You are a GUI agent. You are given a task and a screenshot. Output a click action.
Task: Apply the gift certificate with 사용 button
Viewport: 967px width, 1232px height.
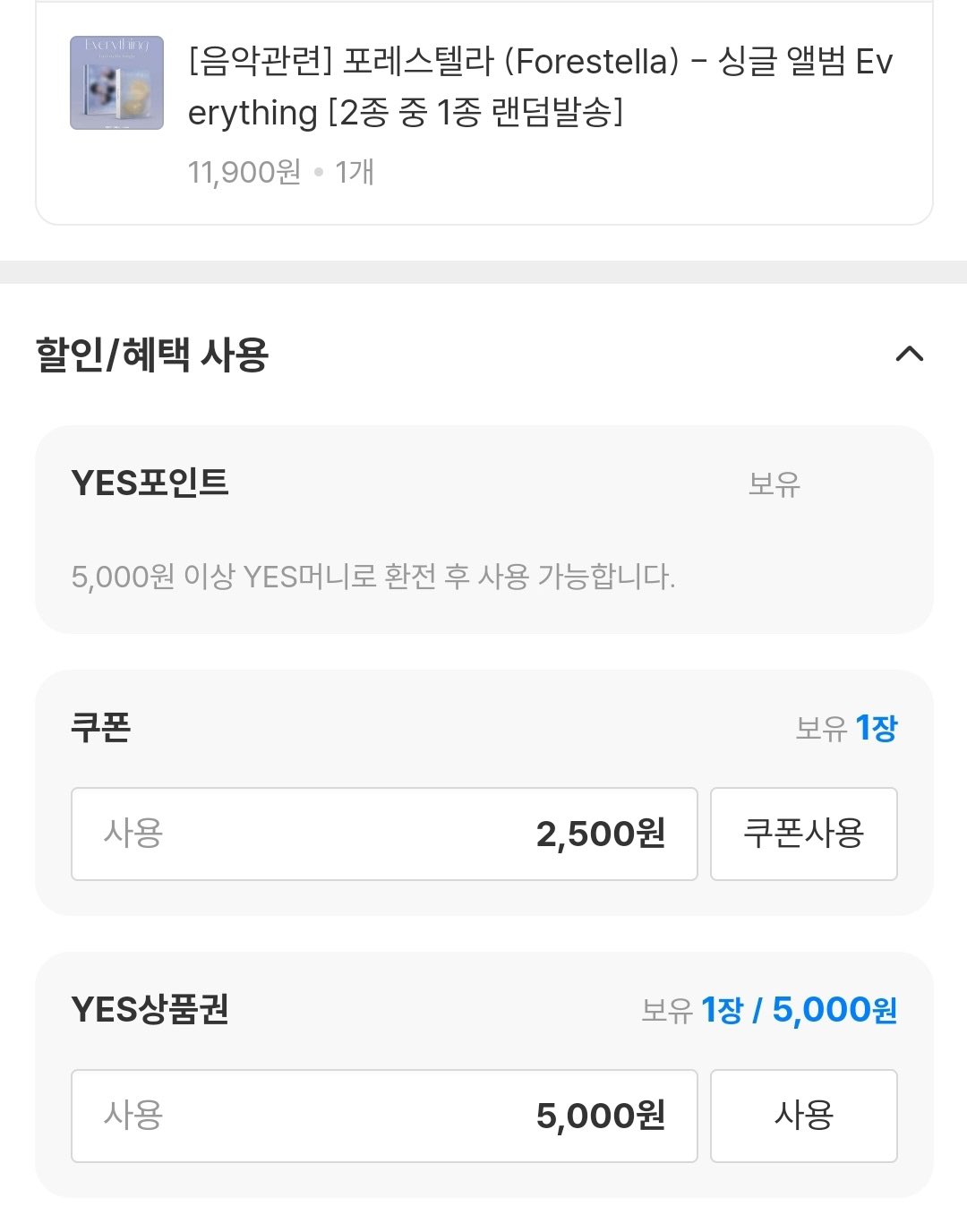pyautogui.click(x=803, y=1116)
